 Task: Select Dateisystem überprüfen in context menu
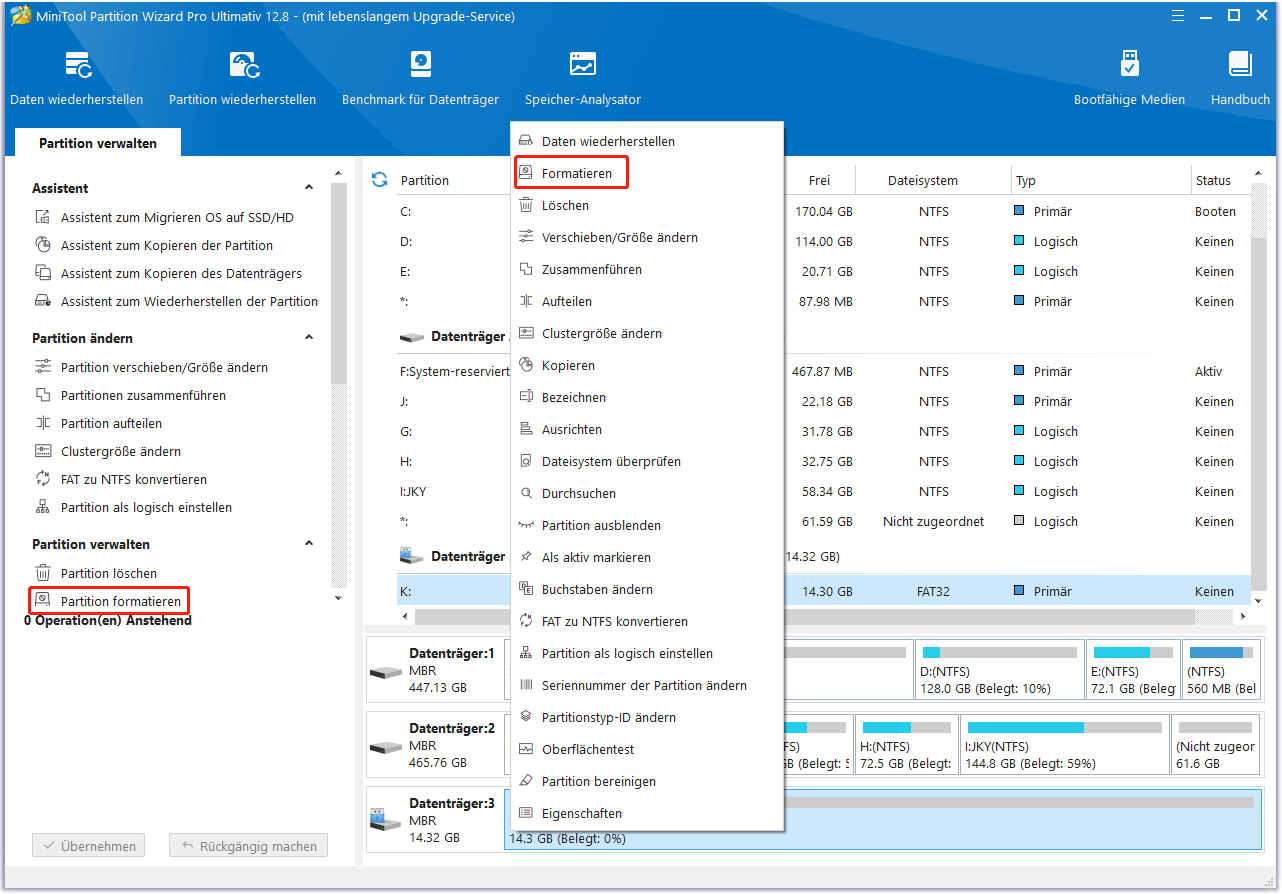tap(611, 461)
